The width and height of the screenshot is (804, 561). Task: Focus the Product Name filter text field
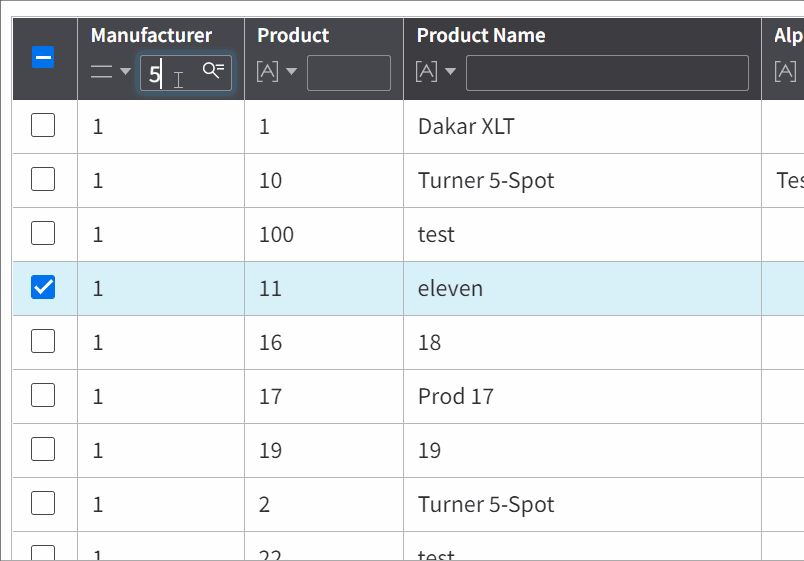[607, 73]
